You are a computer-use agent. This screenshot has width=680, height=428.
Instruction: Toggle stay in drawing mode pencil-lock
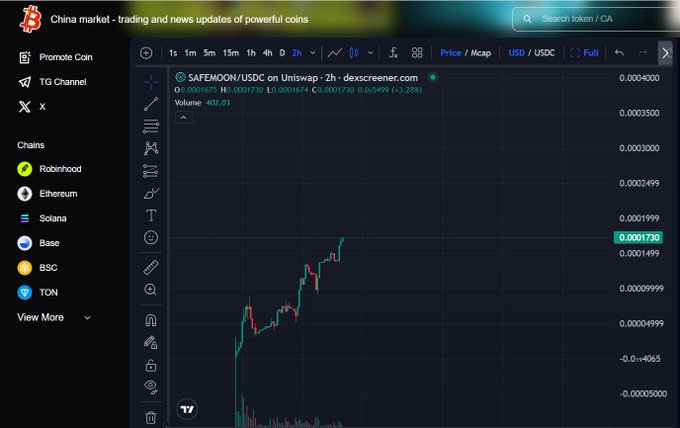(151, 343)
